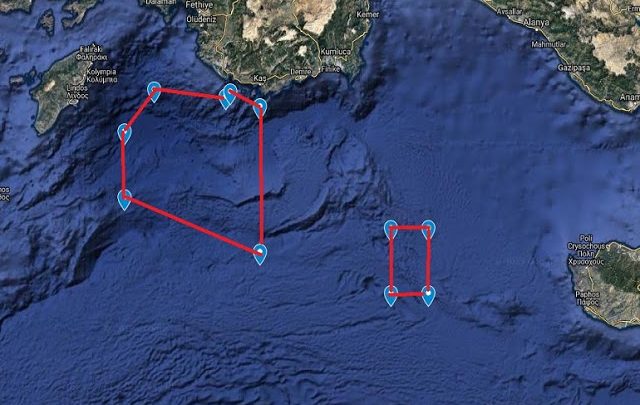640x405 pixels.
Task: Click the Kaş town label
Action: (260, 78)
